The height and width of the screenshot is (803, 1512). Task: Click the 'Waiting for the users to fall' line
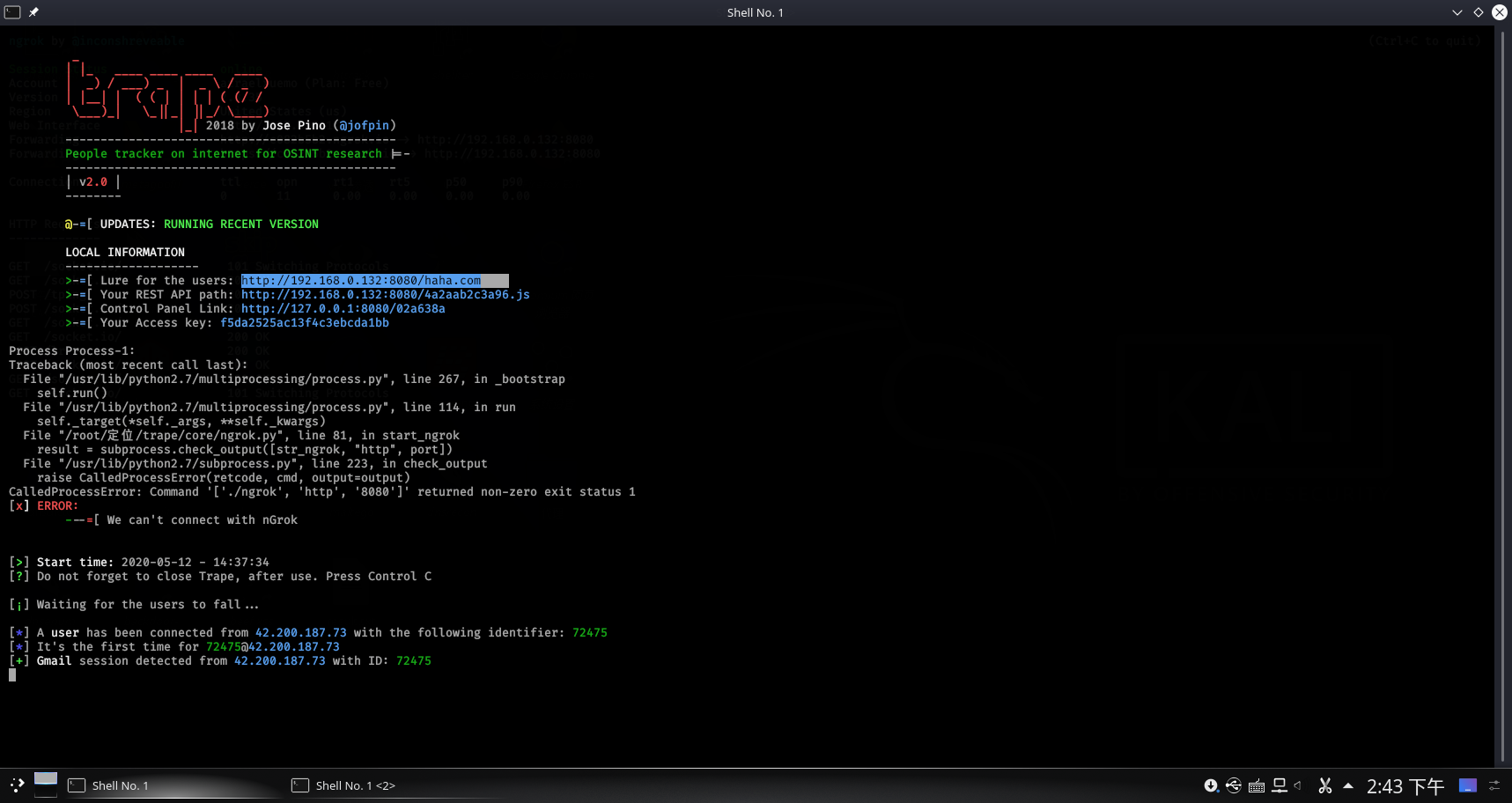tap(134, 605)
